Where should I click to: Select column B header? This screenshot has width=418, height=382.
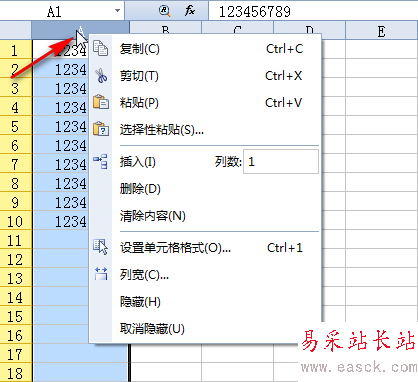(165, 27)
